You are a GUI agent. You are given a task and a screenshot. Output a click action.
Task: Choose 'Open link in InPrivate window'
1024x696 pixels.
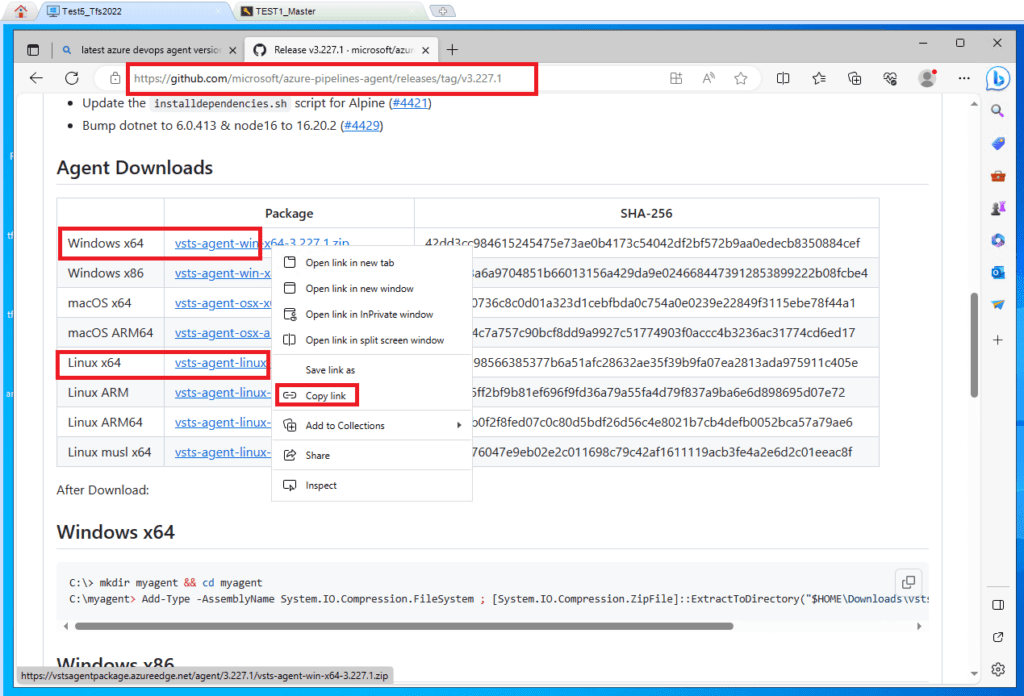372,314
